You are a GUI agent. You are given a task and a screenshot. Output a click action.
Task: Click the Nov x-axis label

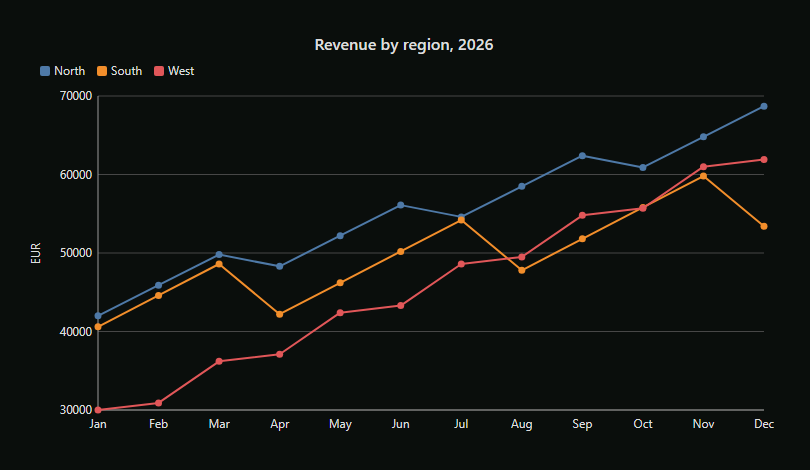click(x=704, y=424)
